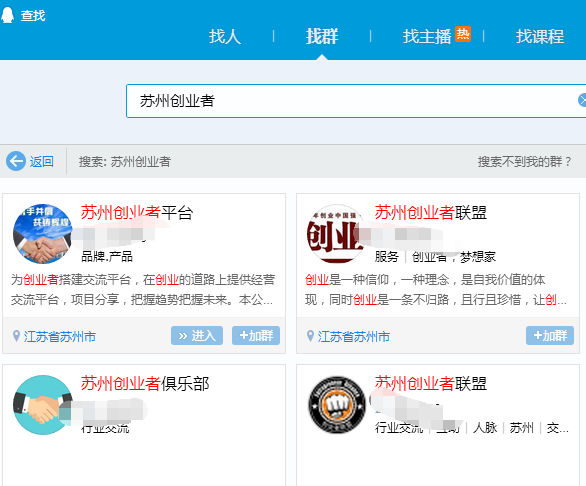The width and height of the screenshot is (586, 486).
Task: Open 搜索不到我的群？ help link
Action: pyautogui.click(x=524, y=162)
